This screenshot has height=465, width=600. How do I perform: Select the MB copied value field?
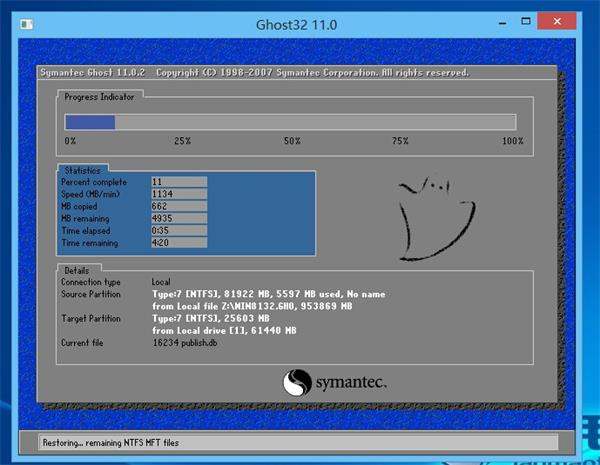click(x=178, y=206)
